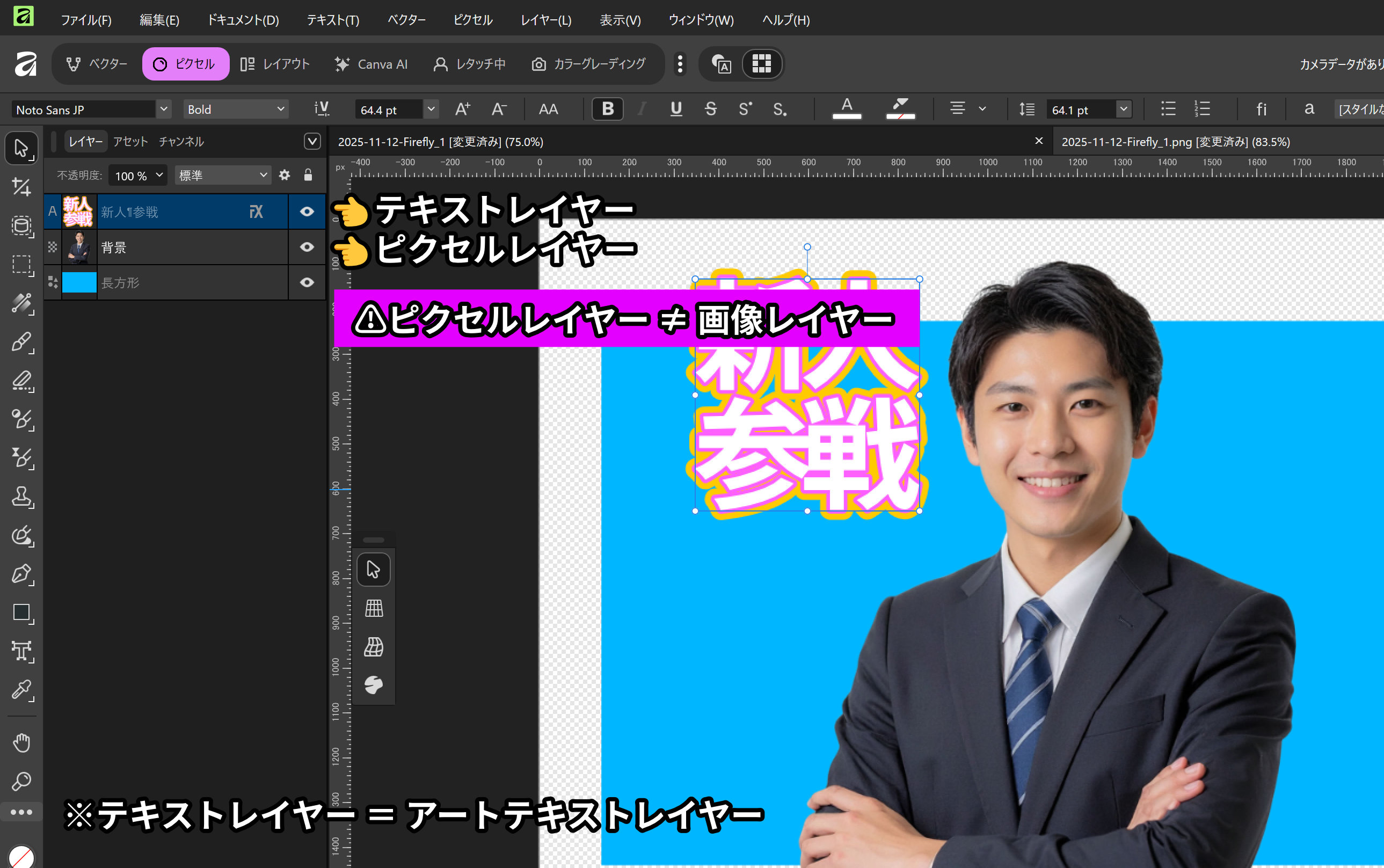Screen dimensions: 1384x868
Task: Switch to the ベクター studio button
Action: [97, 64]
